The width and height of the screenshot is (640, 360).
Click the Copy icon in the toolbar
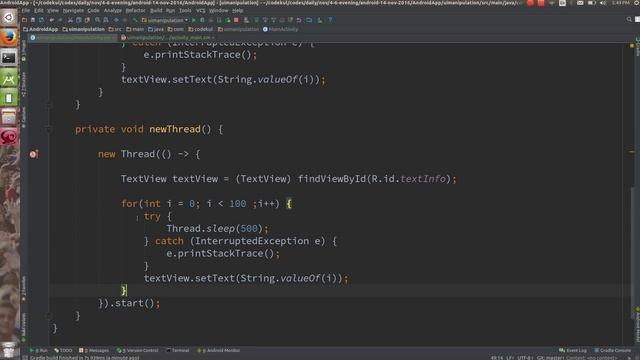[x=79, y=20]
